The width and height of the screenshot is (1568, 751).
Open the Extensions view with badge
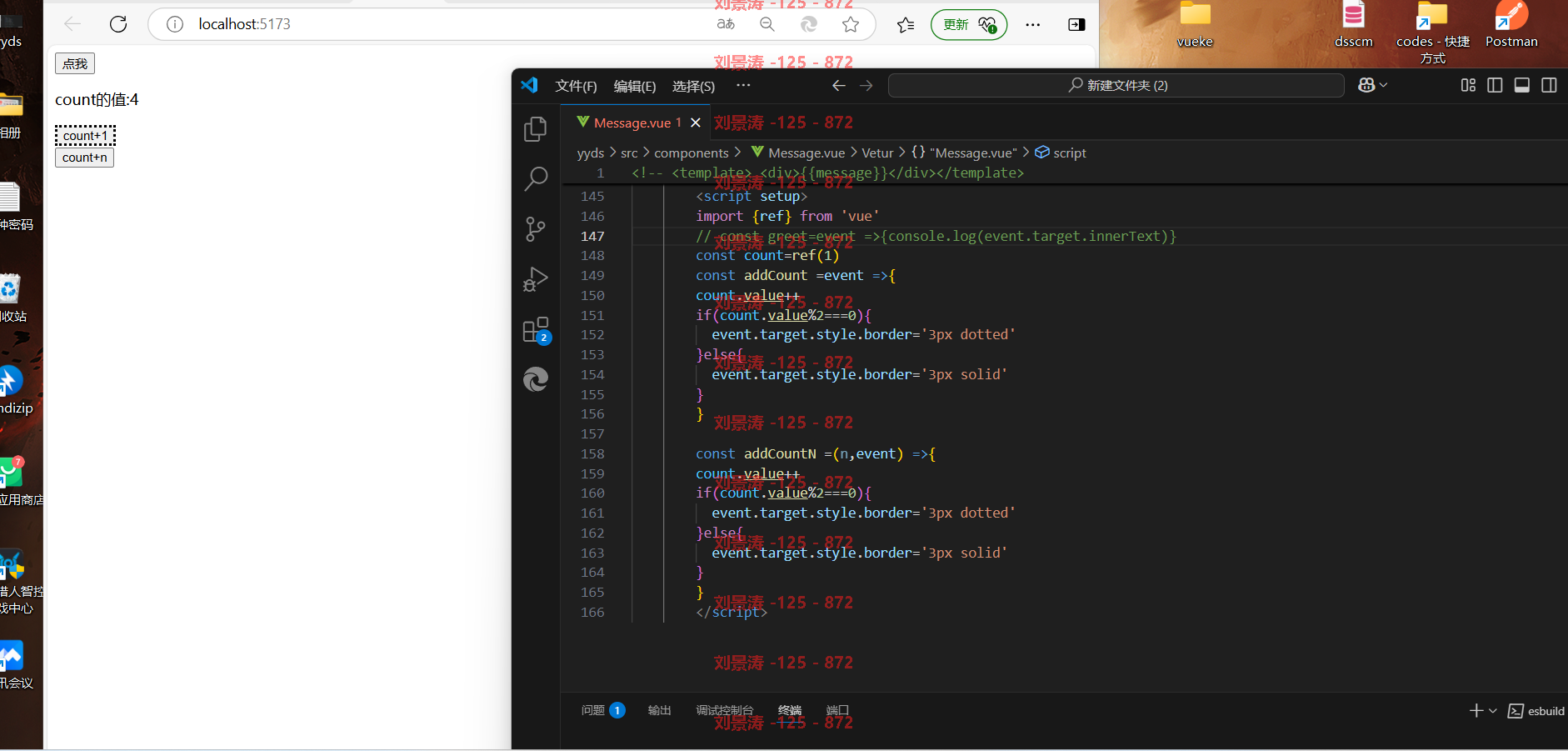[x=536, y=330]
